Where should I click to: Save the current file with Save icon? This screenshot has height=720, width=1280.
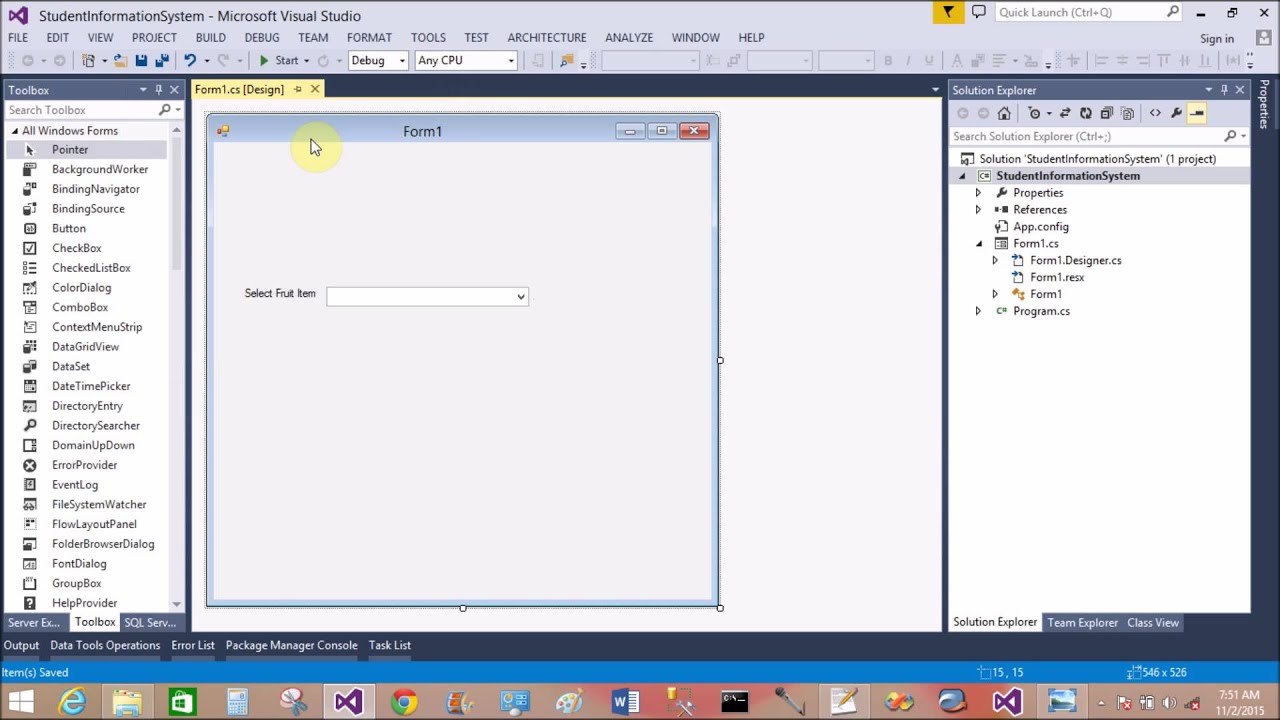(x=141, y=60)
